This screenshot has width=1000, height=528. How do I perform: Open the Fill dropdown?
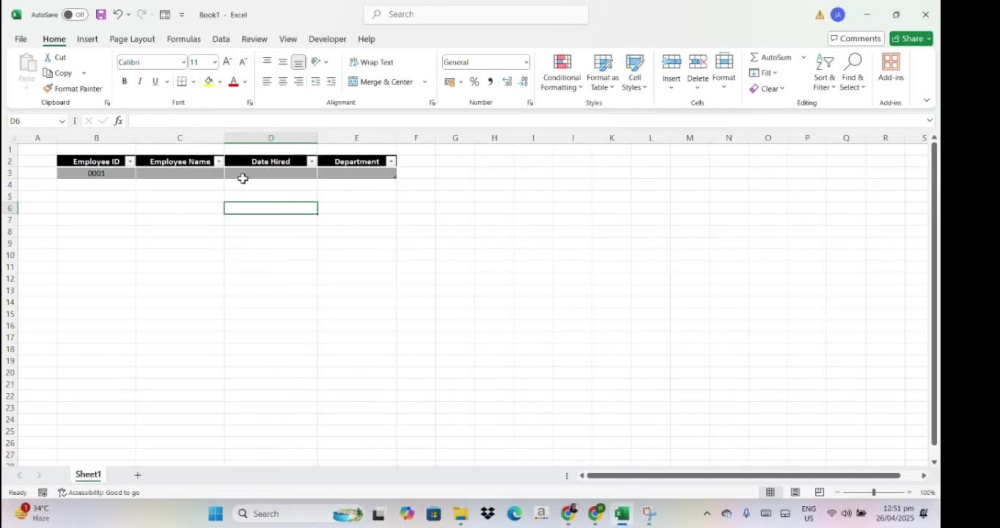[763, 73]
